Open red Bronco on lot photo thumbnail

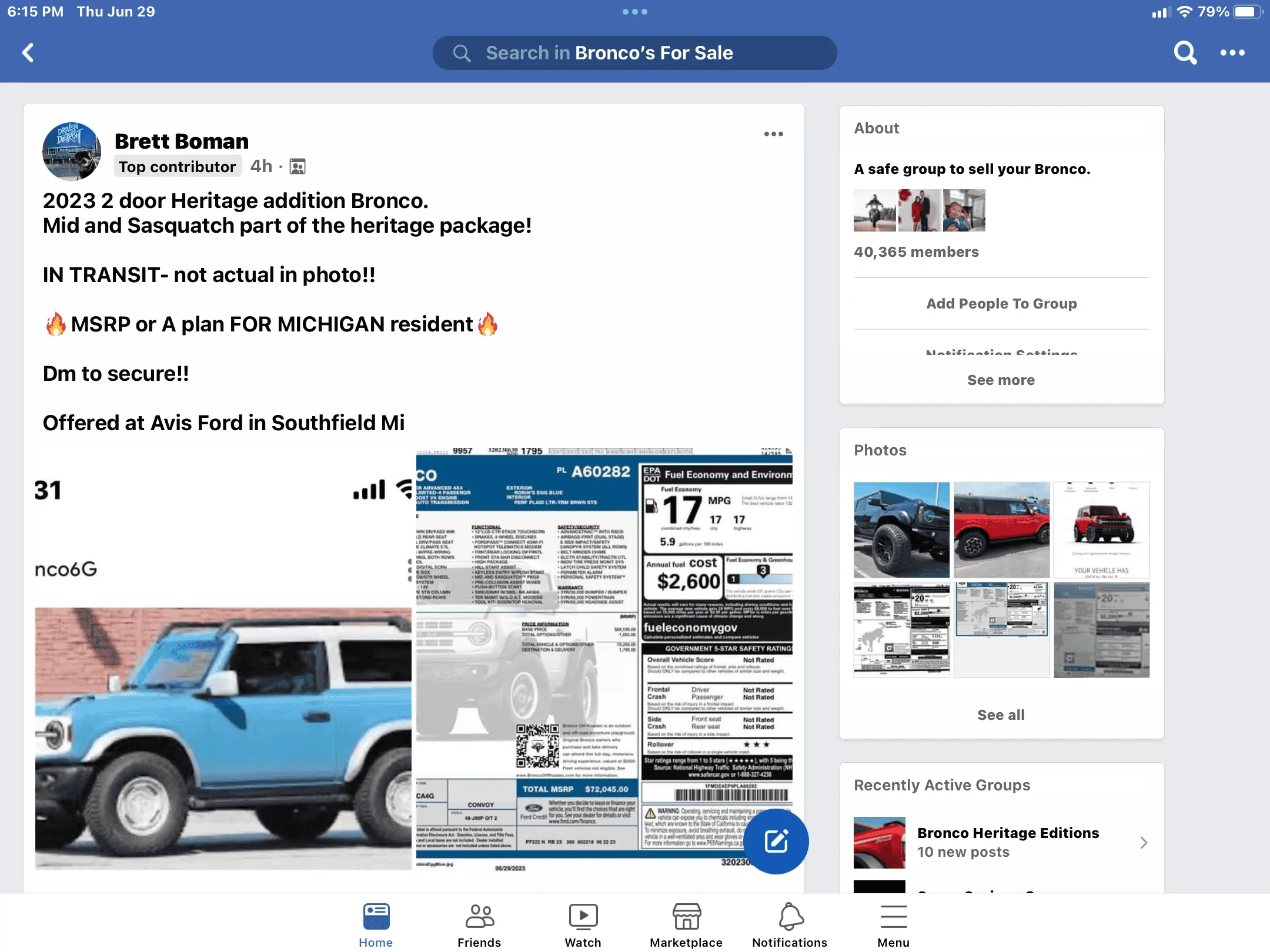1001,530
